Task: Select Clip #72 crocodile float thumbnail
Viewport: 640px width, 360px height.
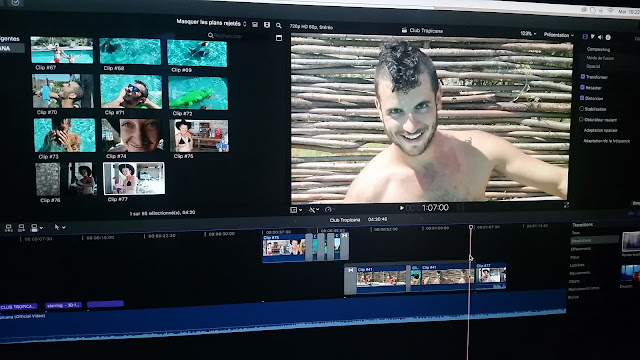Action: point(198,93)
